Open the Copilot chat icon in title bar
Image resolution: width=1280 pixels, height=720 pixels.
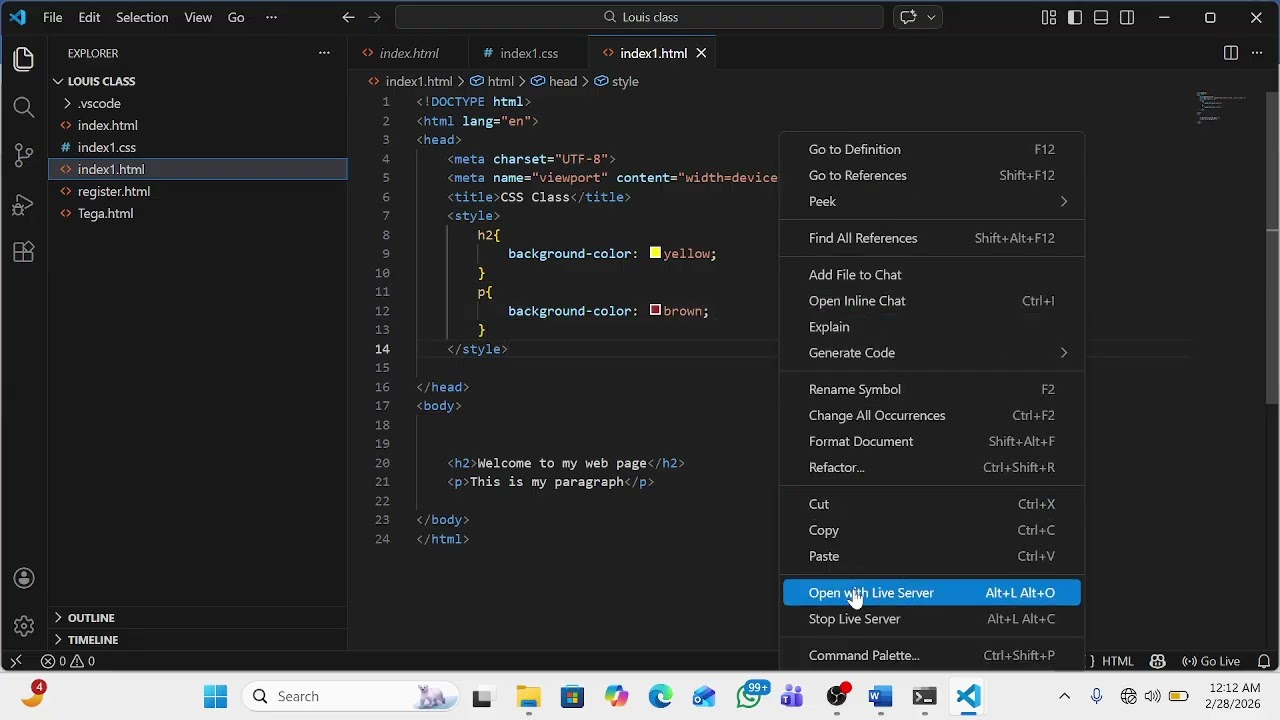click(x=908, y=17)
